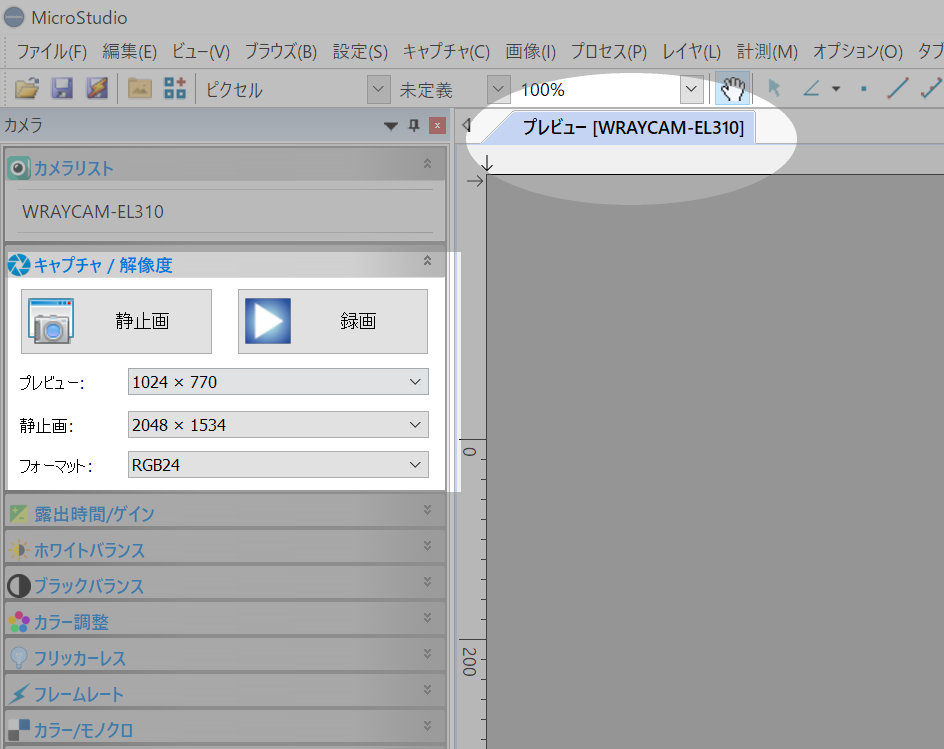Open the 編集(E) menu
944x749 pixels.
coord(129,52)
